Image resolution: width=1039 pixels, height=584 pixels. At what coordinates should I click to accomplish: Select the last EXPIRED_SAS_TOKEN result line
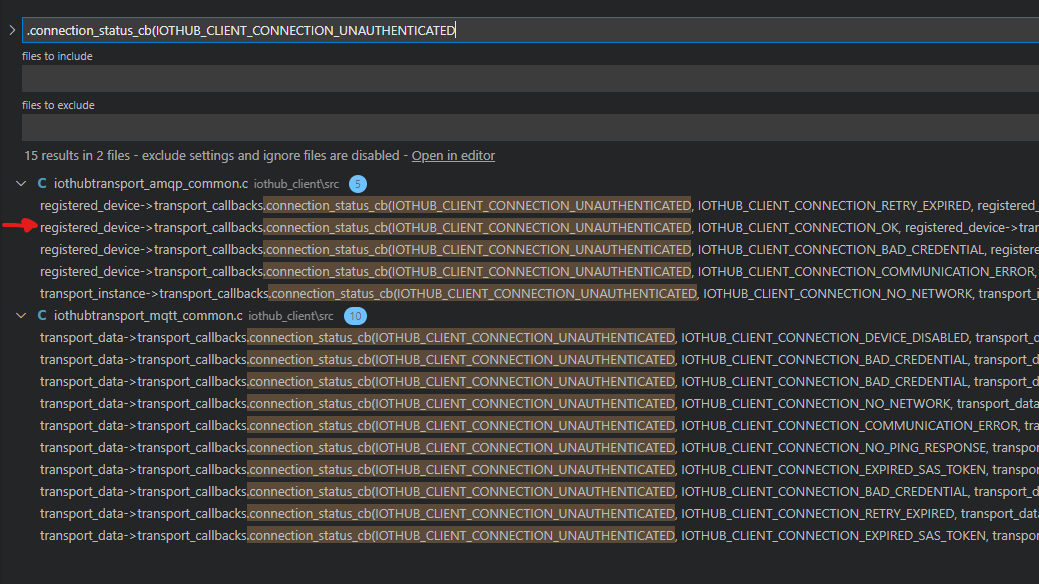(x=400, y=535)
